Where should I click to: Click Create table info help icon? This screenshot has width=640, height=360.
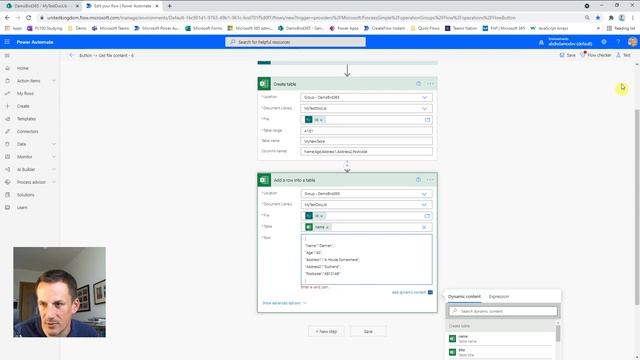pyautogui.click(x=418, y=84)
